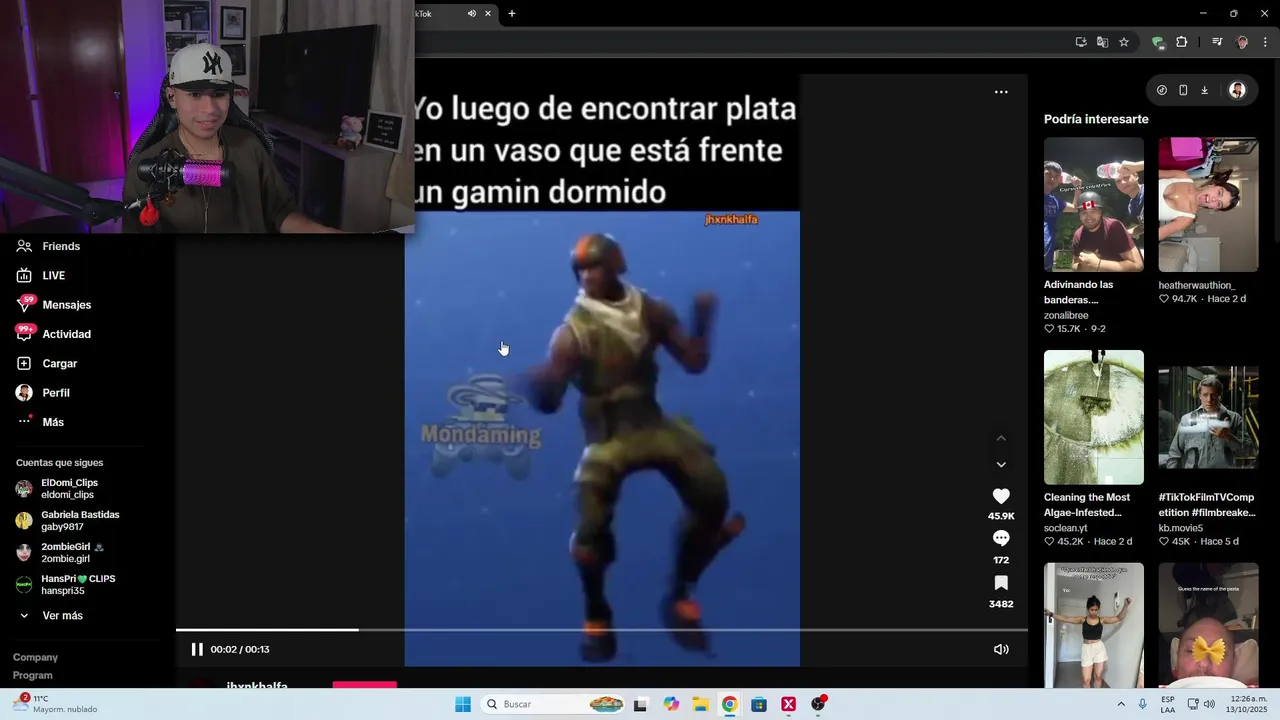Like the video with heart icon
This screenshot has height=720, width=1280.
click(x=1001, y=496)
